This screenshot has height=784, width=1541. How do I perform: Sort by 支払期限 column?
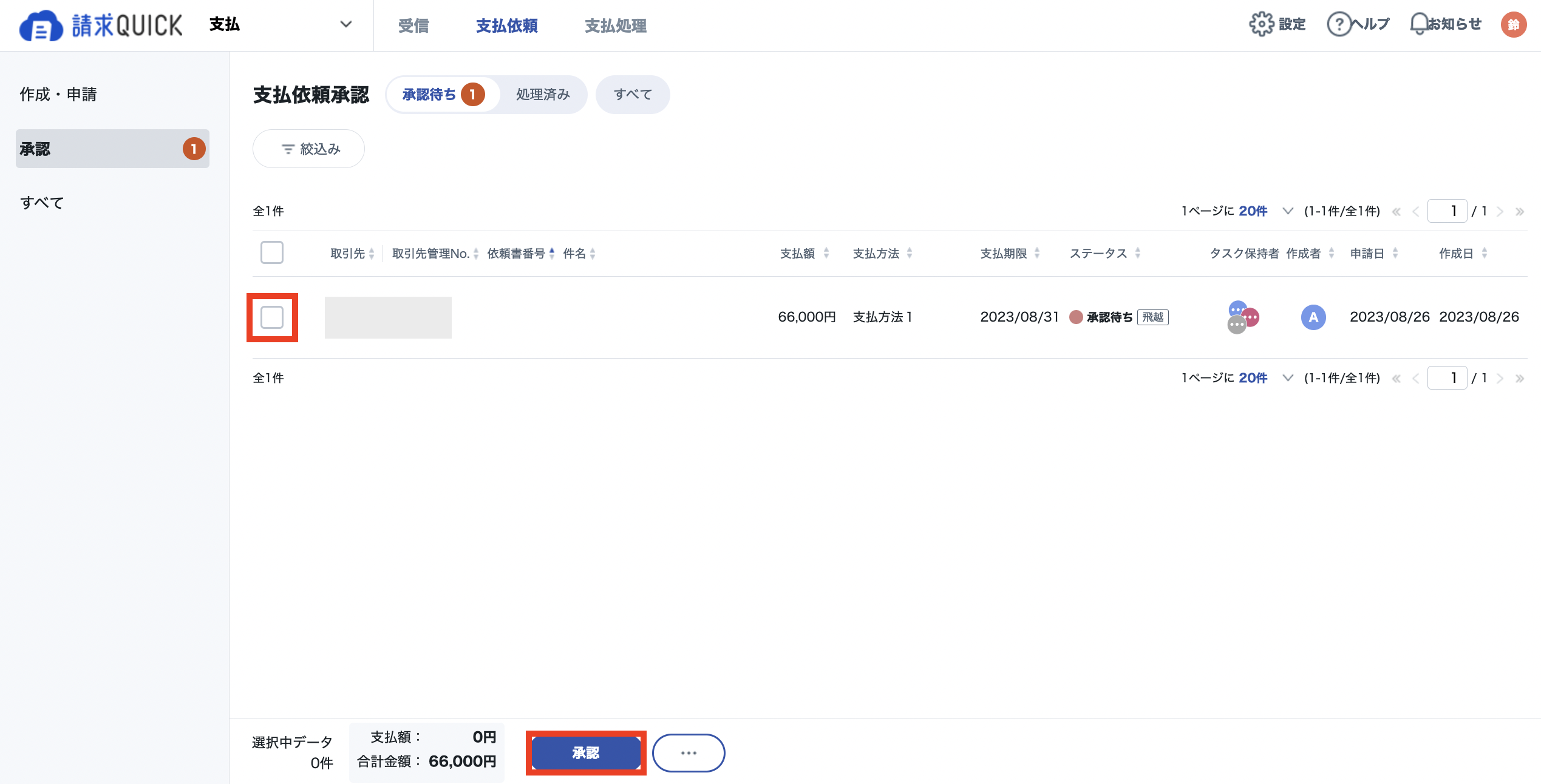1037,254
